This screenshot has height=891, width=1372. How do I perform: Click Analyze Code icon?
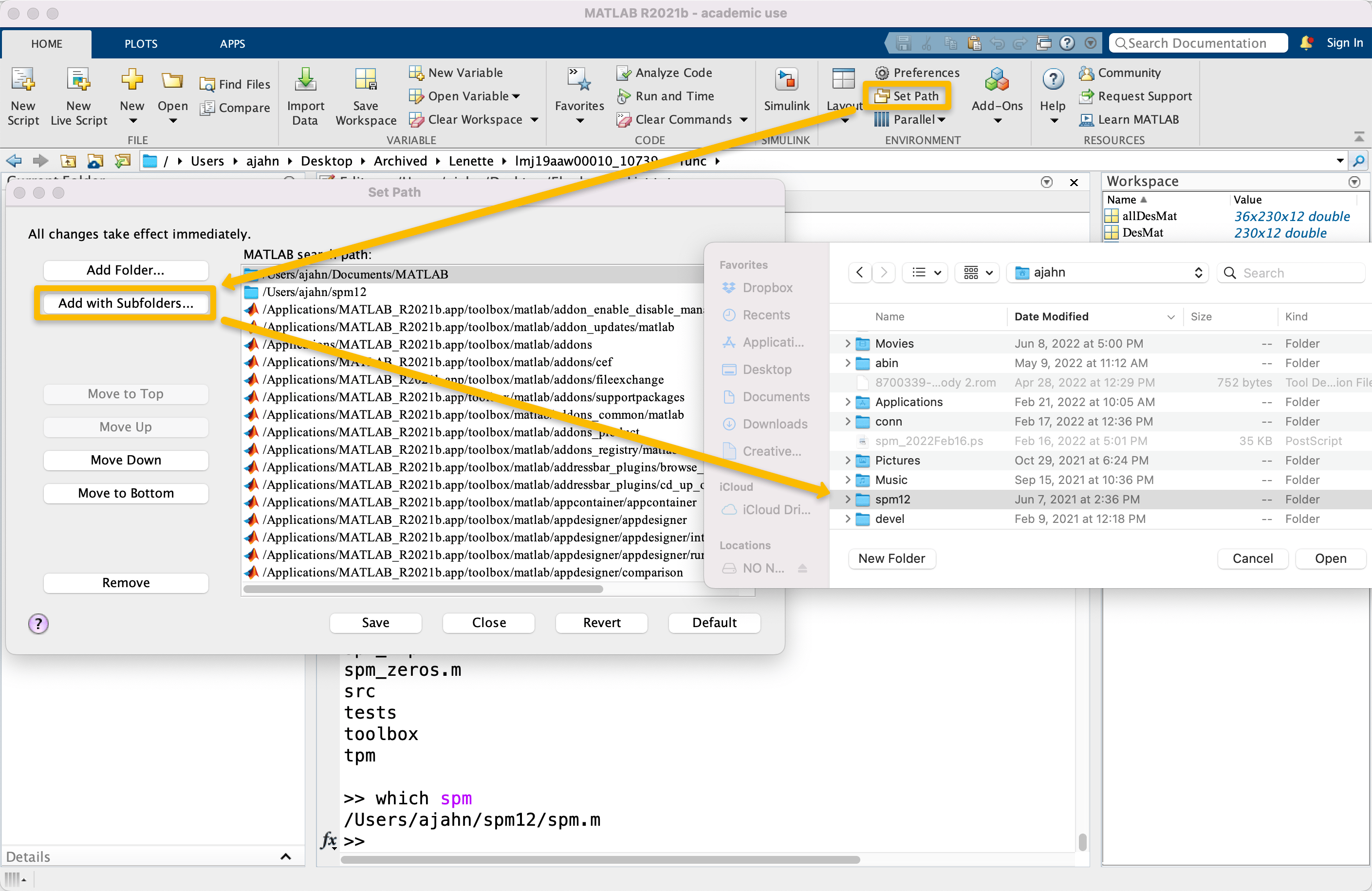624,73
